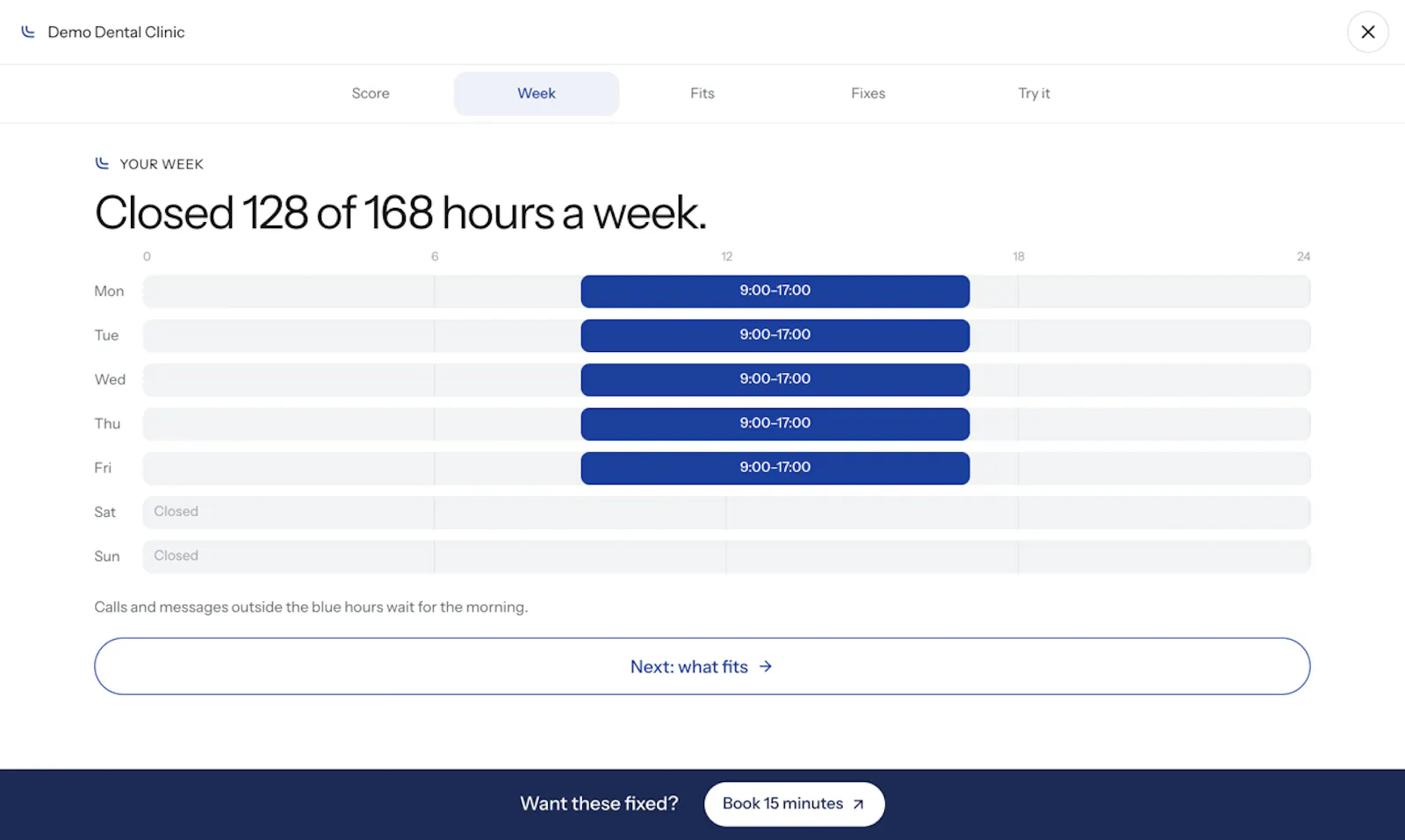Click the external arrow in Book 15 minutes
Image resolution: width=1405 pixels, height=840 pixels.
pyautogui.click(x=858, y=804)
